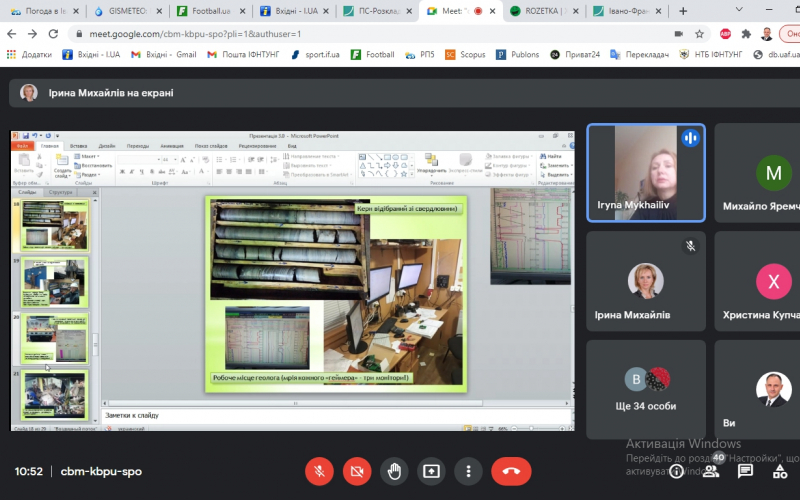Click shared PowerPoint Файл tab

point(22,146)
